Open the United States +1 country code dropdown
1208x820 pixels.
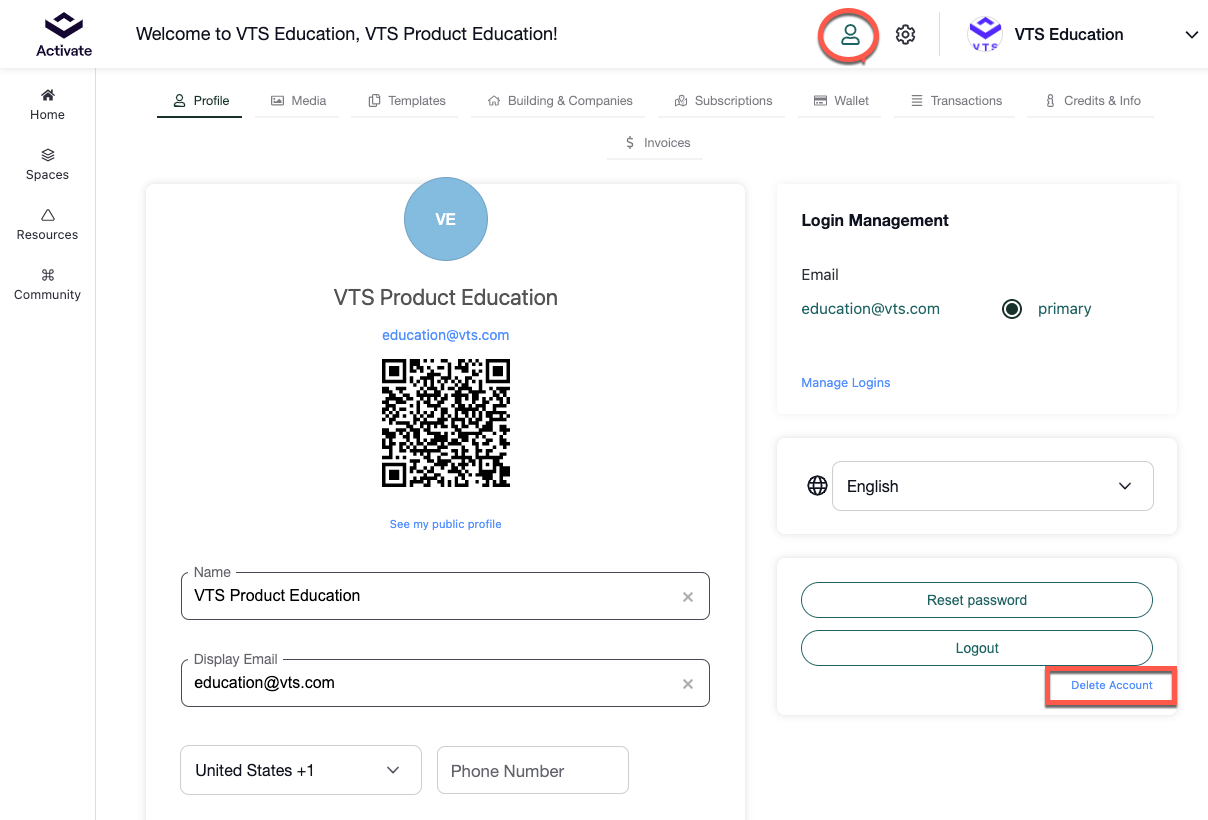point(301,770)
